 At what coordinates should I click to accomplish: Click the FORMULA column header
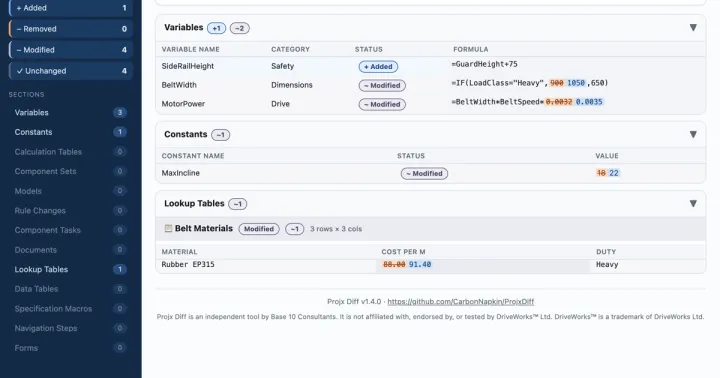click(471, 49)
